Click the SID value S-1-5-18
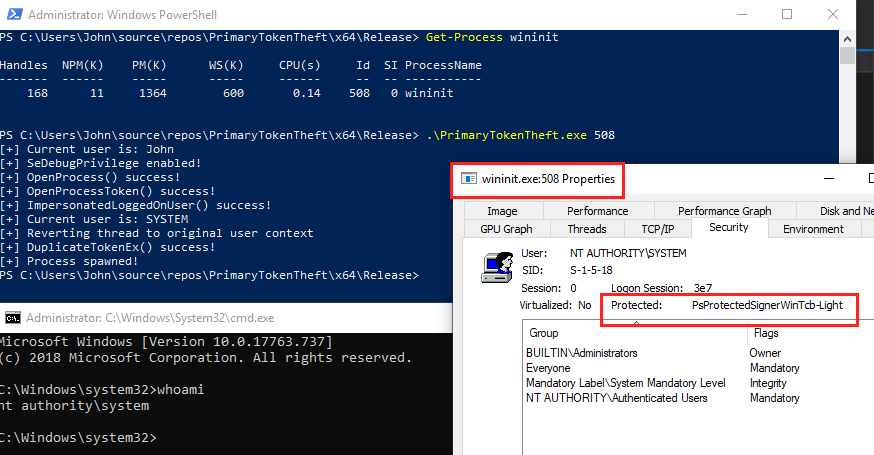Image resolution: width=874 pixels, height=455 pixels. [x=591, y=270]
